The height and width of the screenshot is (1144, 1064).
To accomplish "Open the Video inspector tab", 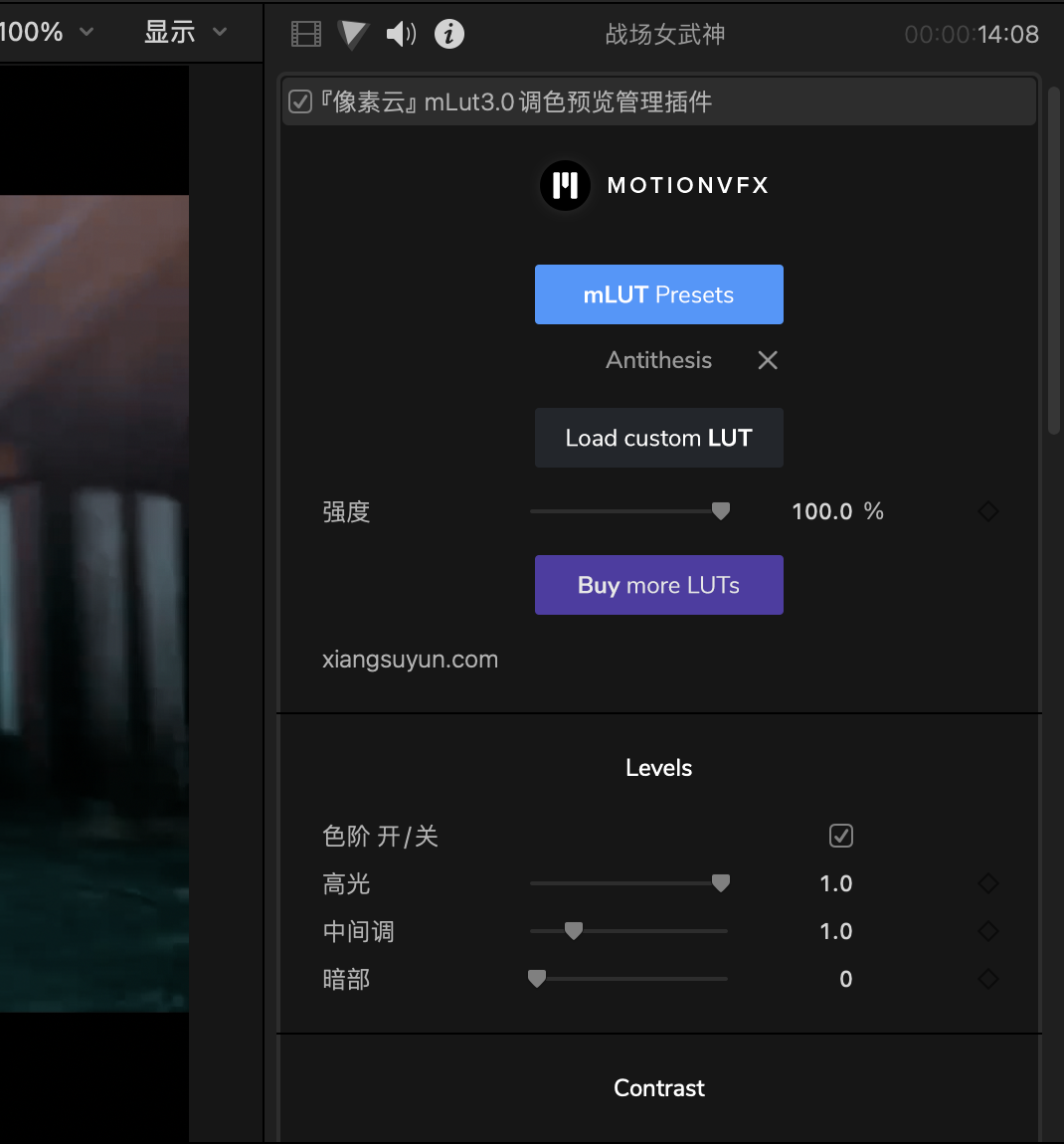I will (306, 34).
